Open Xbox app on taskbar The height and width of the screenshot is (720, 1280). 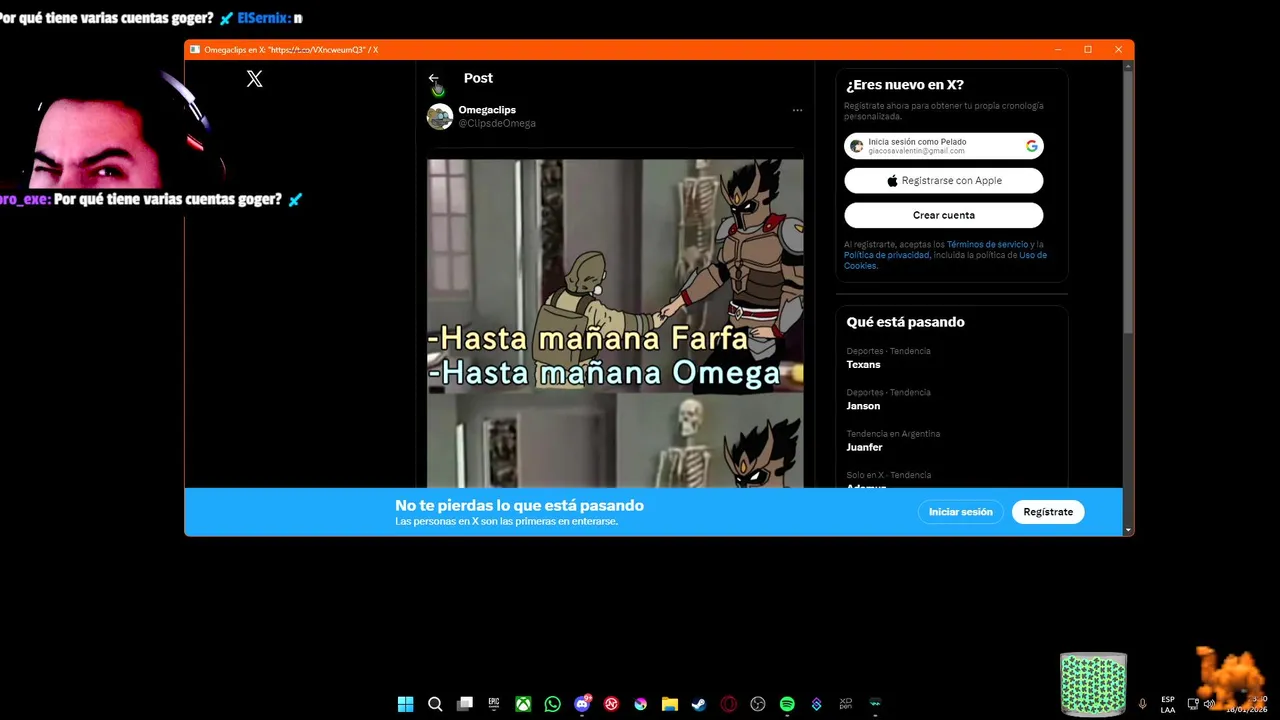[523, 704]
